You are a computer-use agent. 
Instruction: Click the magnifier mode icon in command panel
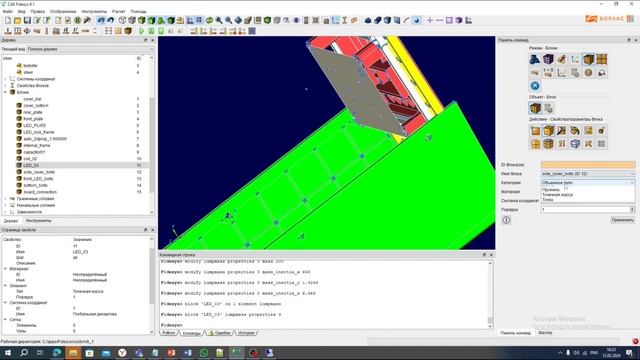click(x=602, y=73)
